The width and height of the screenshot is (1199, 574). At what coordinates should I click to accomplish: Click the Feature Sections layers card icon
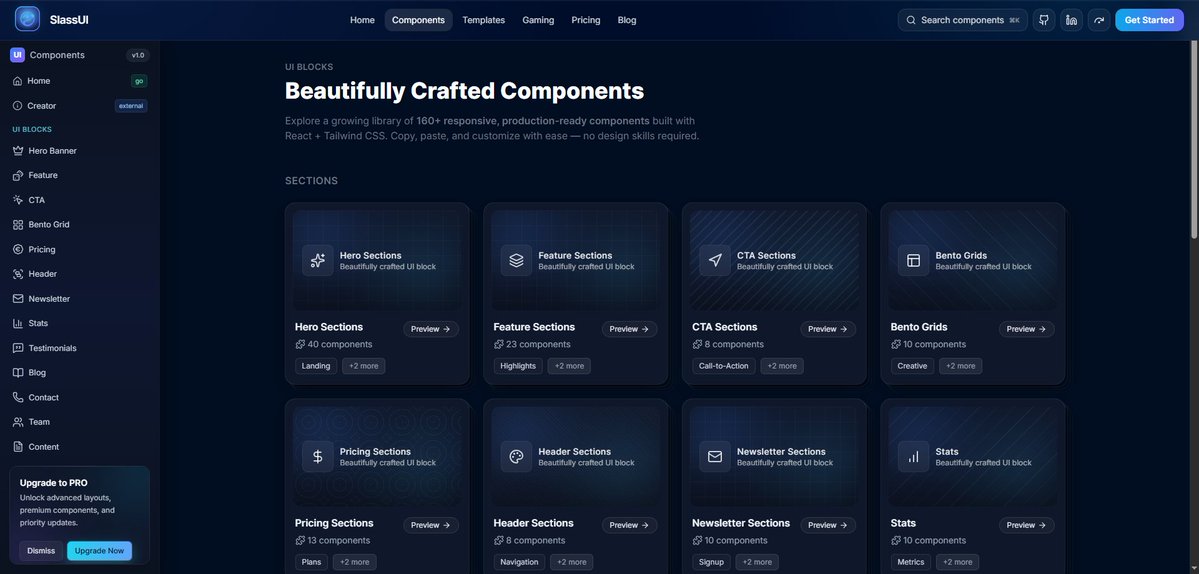tap(516, 261)
